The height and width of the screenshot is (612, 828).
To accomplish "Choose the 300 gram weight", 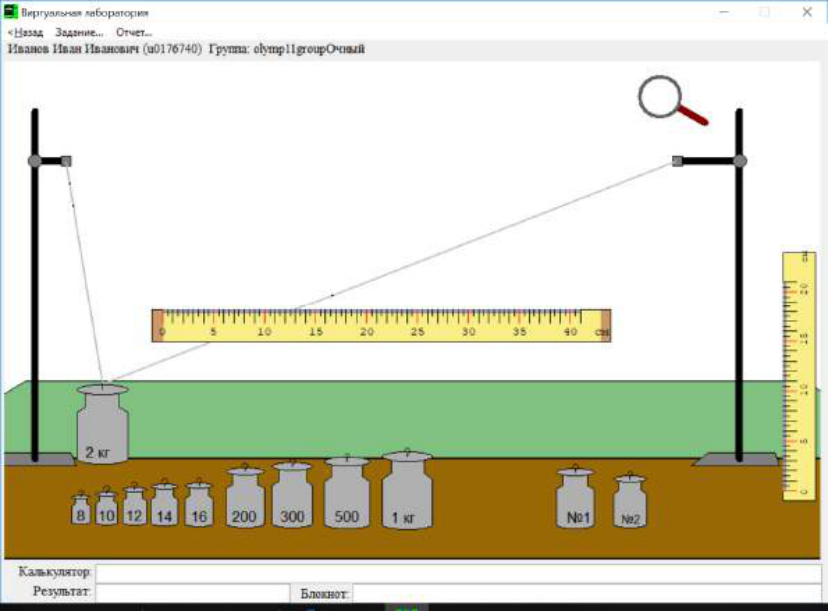I will (292, 494).
